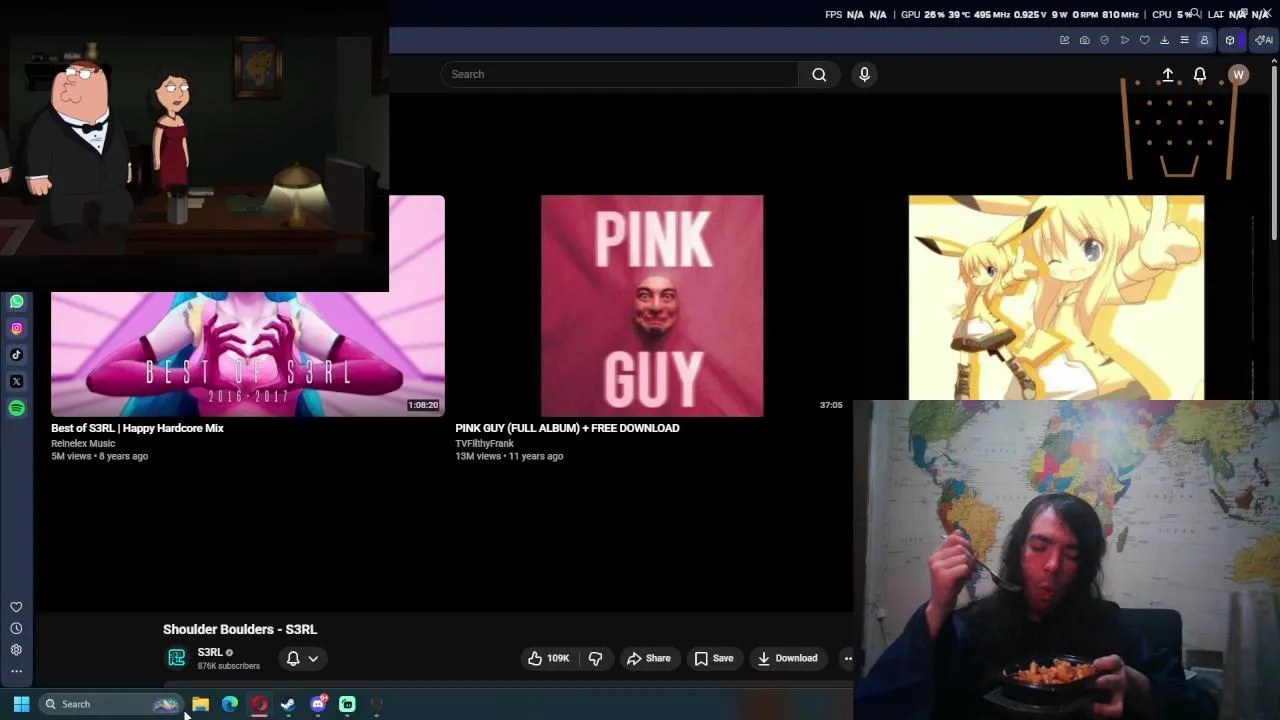1280x720 pixels.
Task: Share the Shoulder Boulders video
Action: point(648,658)
